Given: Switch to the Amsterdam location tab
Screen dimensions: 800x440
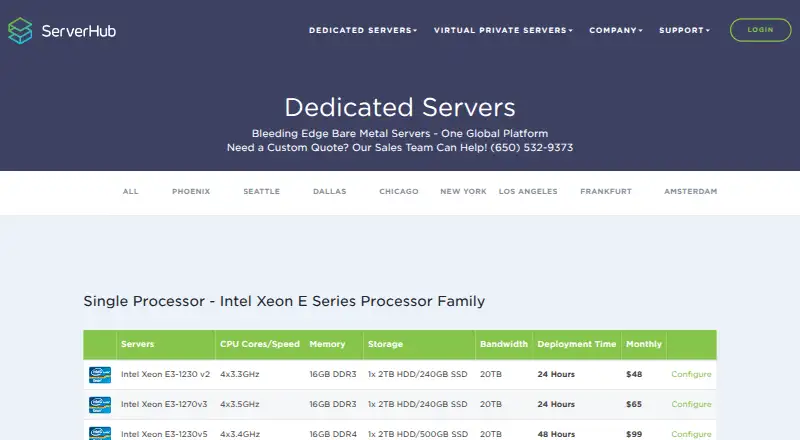Looking at the screenshot, I should (690, 191).
